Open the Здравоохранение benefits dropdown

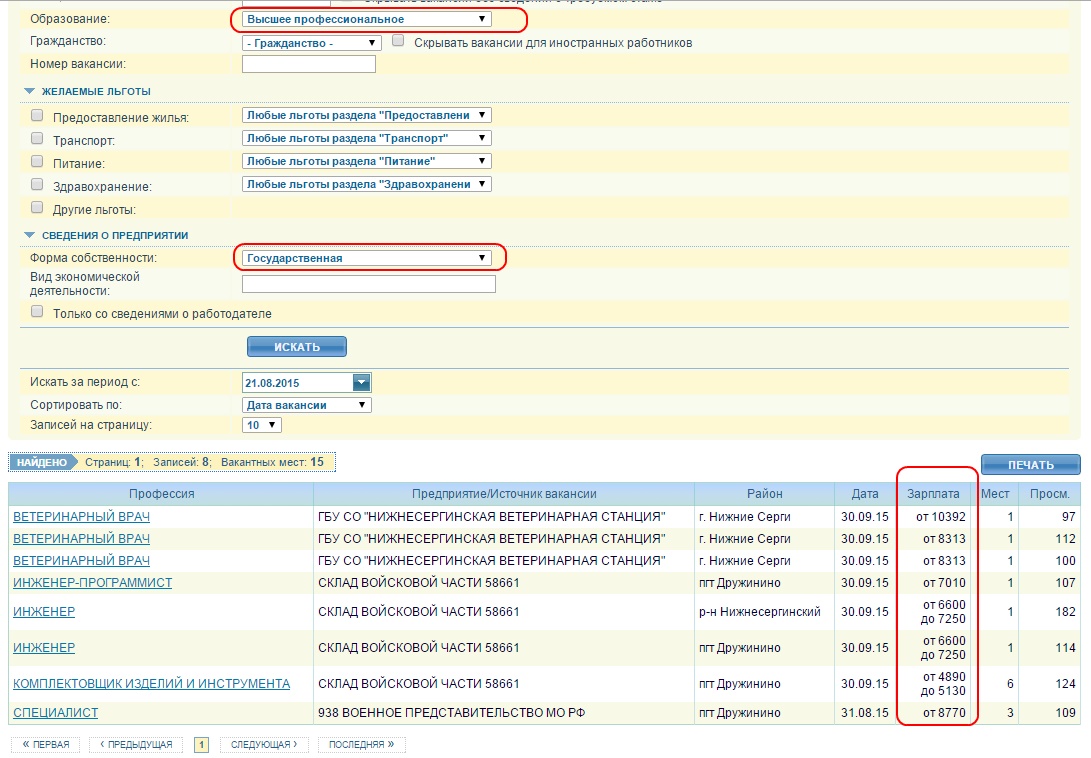tap(367, 184)
